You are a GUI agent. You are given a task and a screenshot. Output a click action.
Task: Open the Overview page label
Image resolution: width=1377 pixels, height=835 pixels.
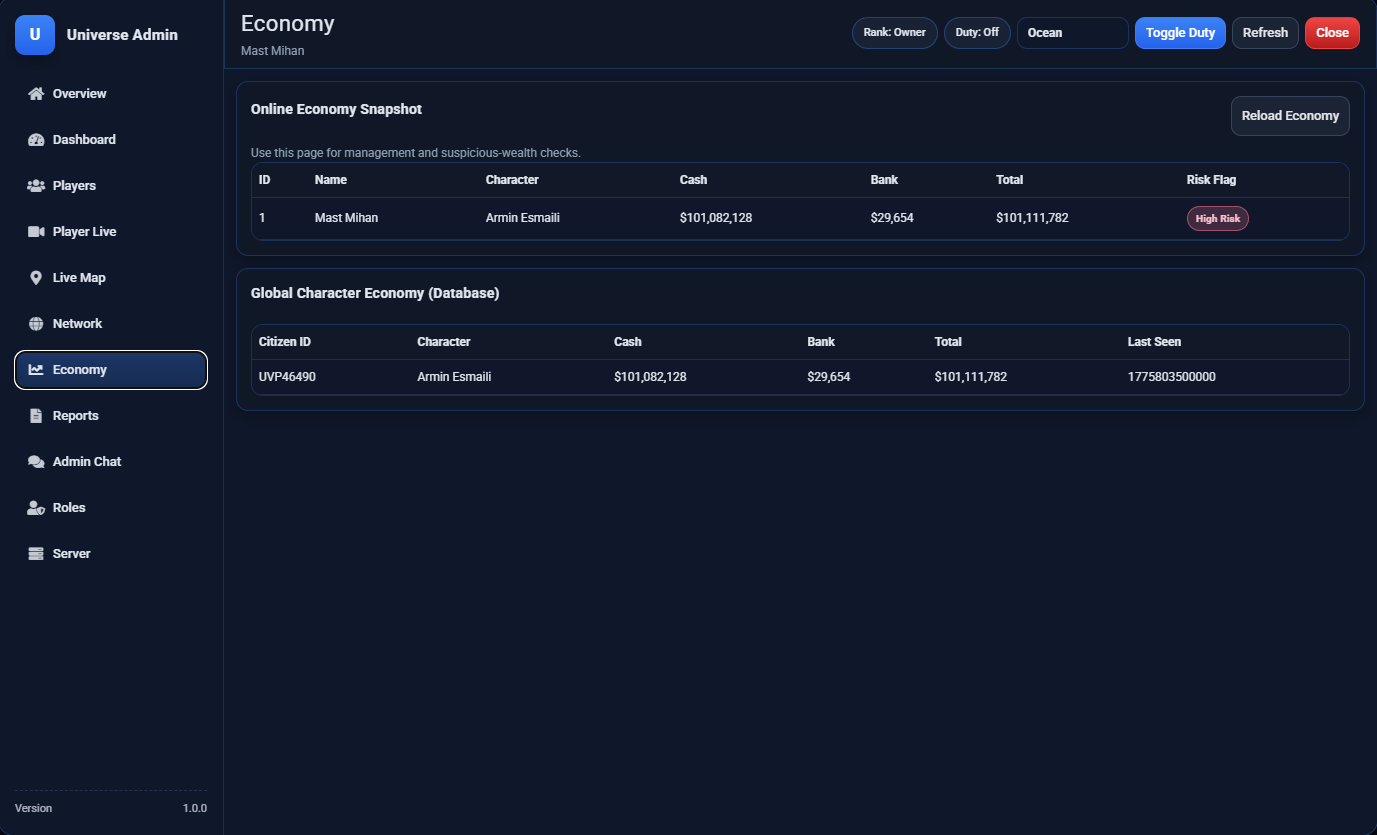pos(80,94)
